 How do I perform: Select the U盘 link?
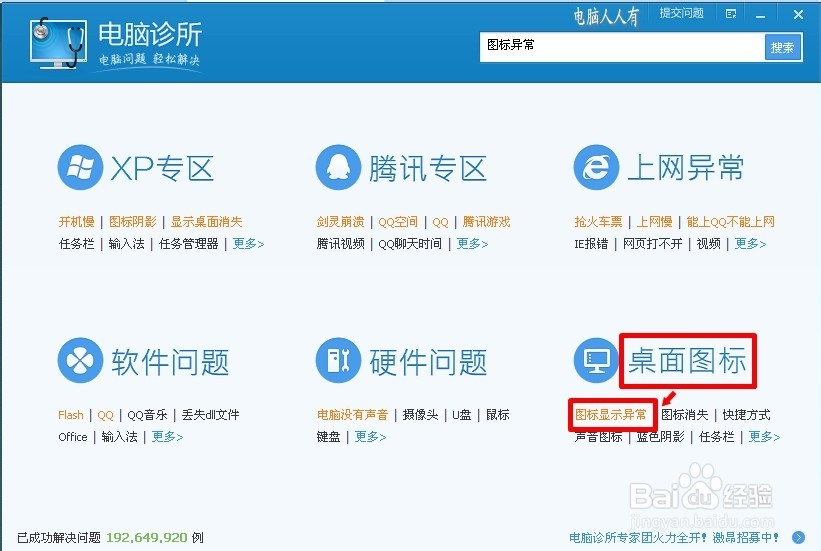click(x=462, y=415)
